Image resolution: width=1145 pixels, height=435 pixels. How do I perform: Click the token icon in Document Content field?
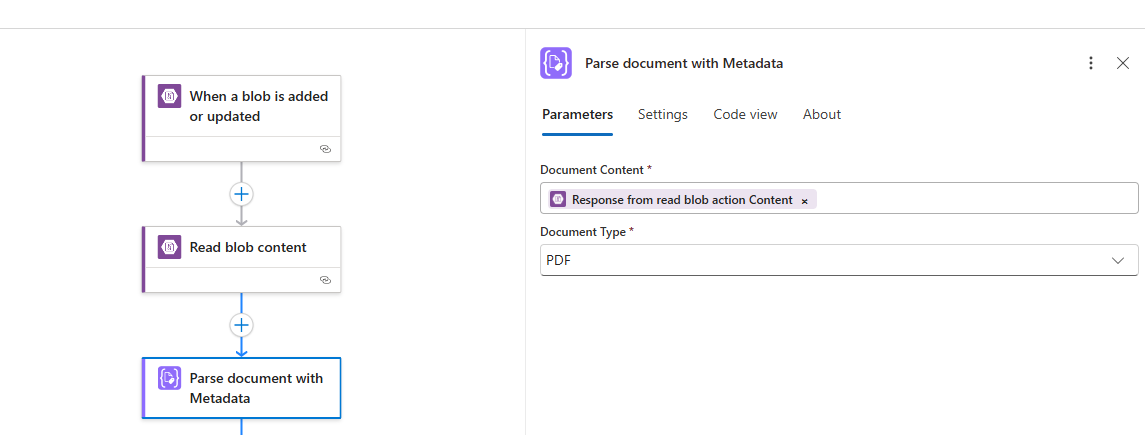click(x=558, y=200)
